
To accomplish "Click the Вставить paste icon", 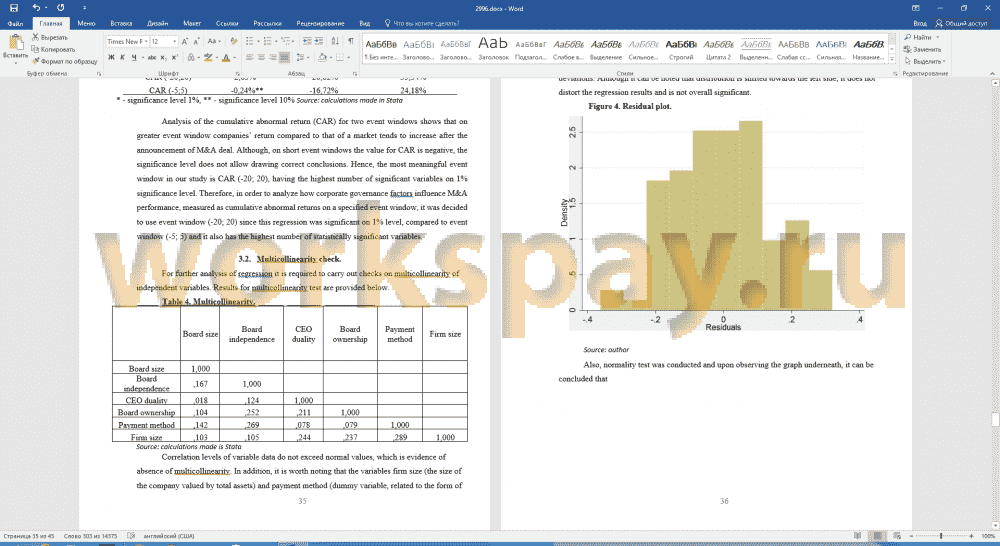I will pyautogui.click(x=15, y=43).
